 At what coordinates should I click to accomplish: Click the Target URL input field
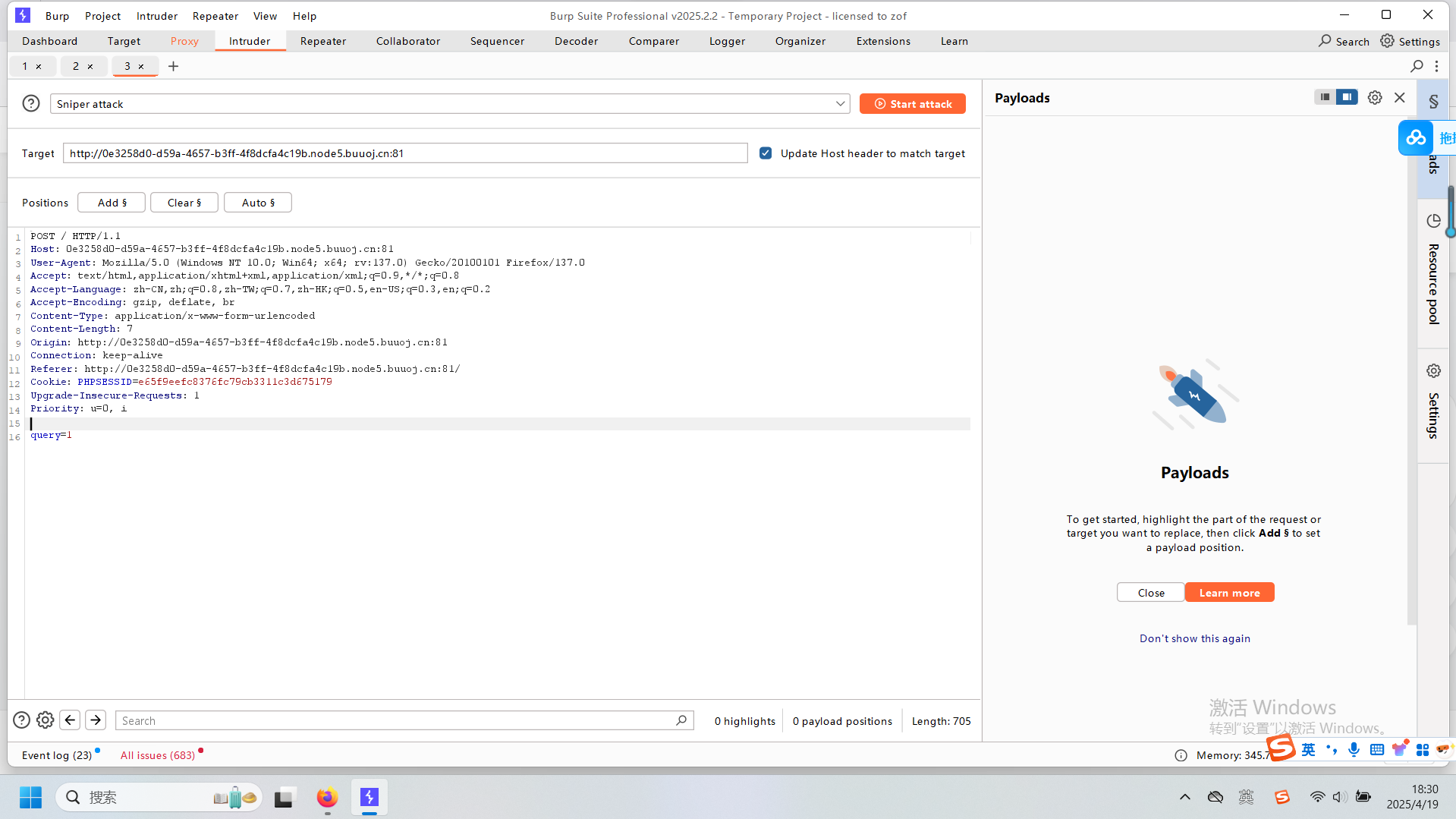[x=405, y=153]
